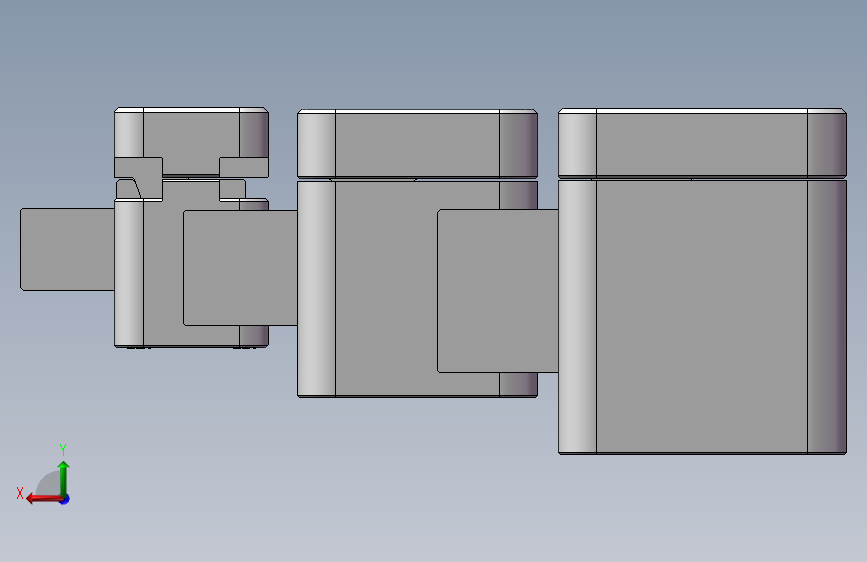
Task: Select the top cap of the large block
Action: pos(702,143)
